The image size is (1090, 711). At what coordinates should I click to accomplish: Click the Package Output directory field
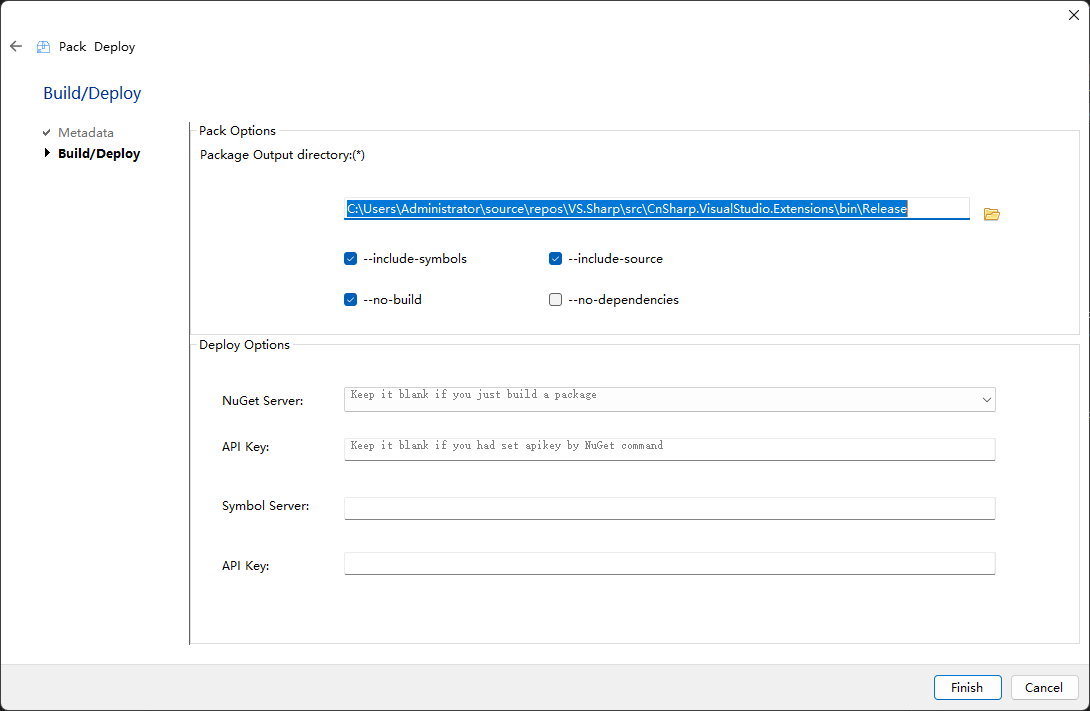[657, 209]
